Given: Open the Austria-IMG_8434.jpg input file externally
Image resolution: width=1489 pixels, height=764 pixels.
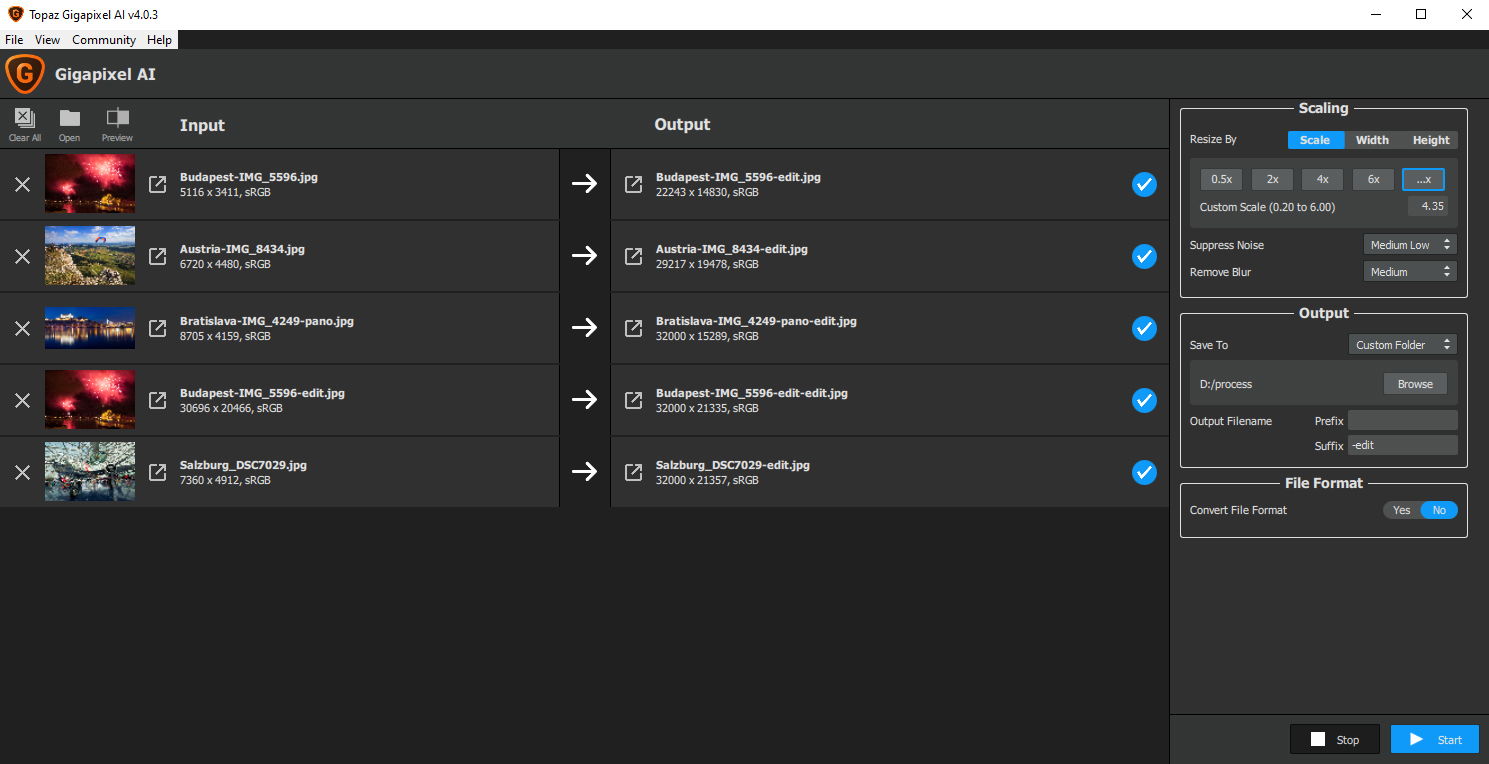Looking at the screenshot, I should pyautogui.click(x=158, y=256).
